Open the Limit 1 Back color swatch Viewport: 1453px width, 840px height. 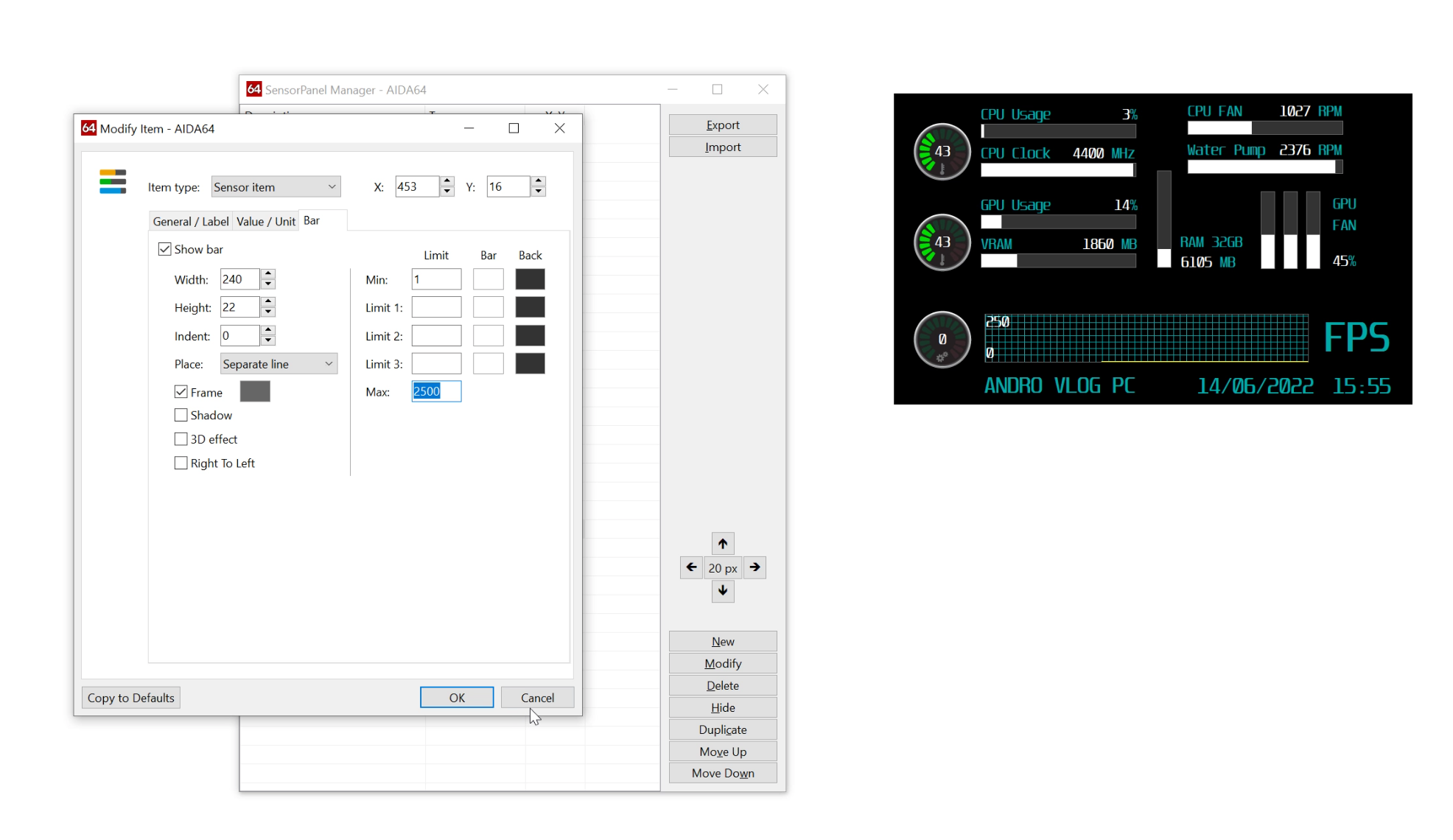click(x=530, y=307)
